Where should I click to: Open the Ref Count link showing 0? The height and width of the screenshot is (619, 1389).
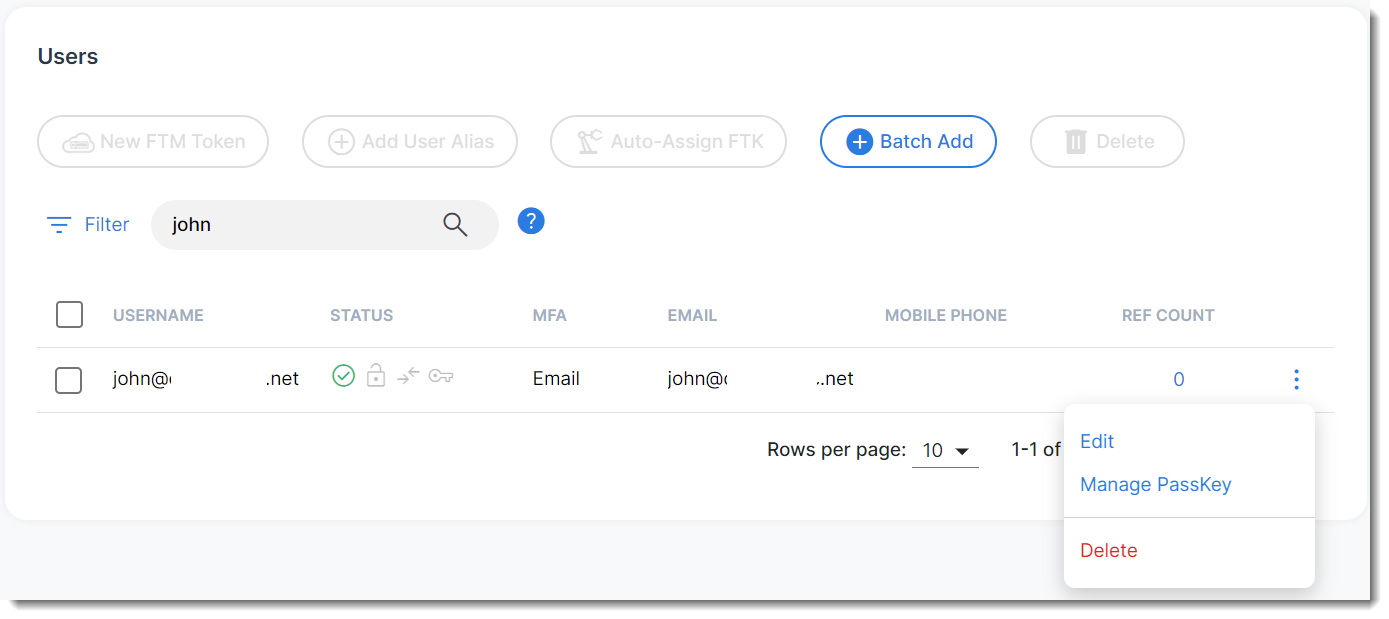(1179, 379)
